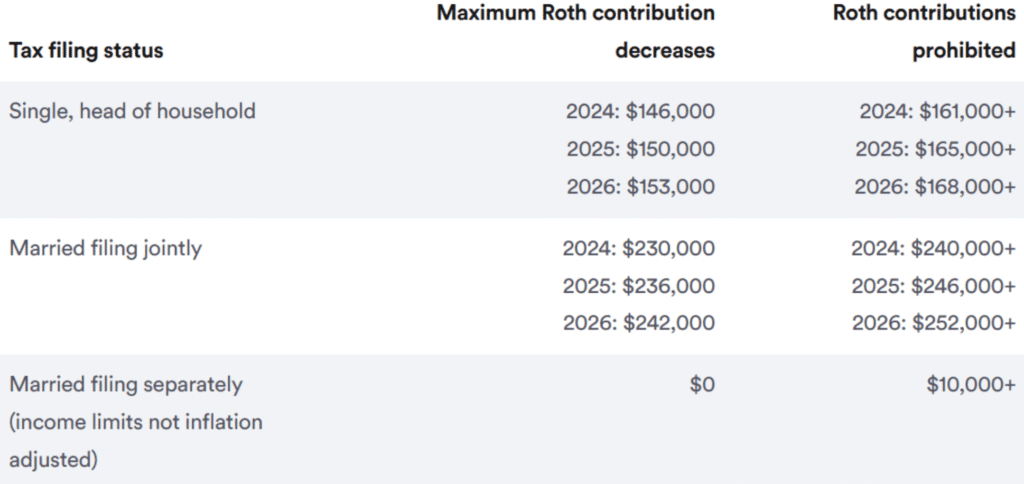Click the 2024: $230,000 value

638,248
